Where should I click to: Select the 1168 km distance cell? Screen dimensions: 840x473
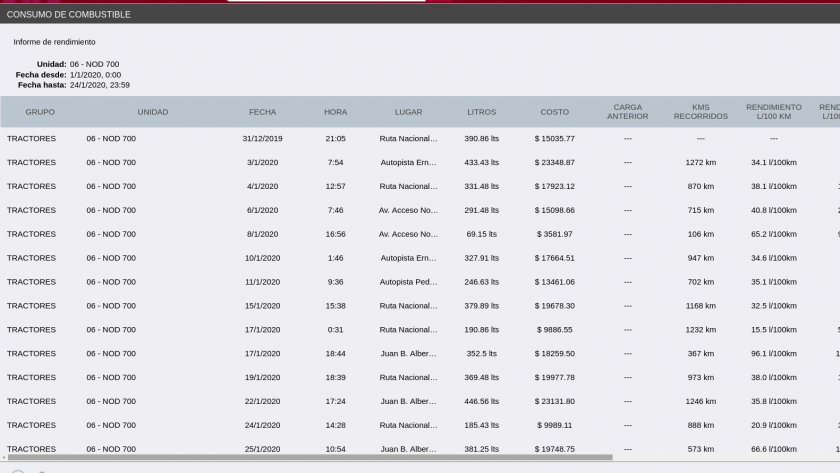point(700,306)
